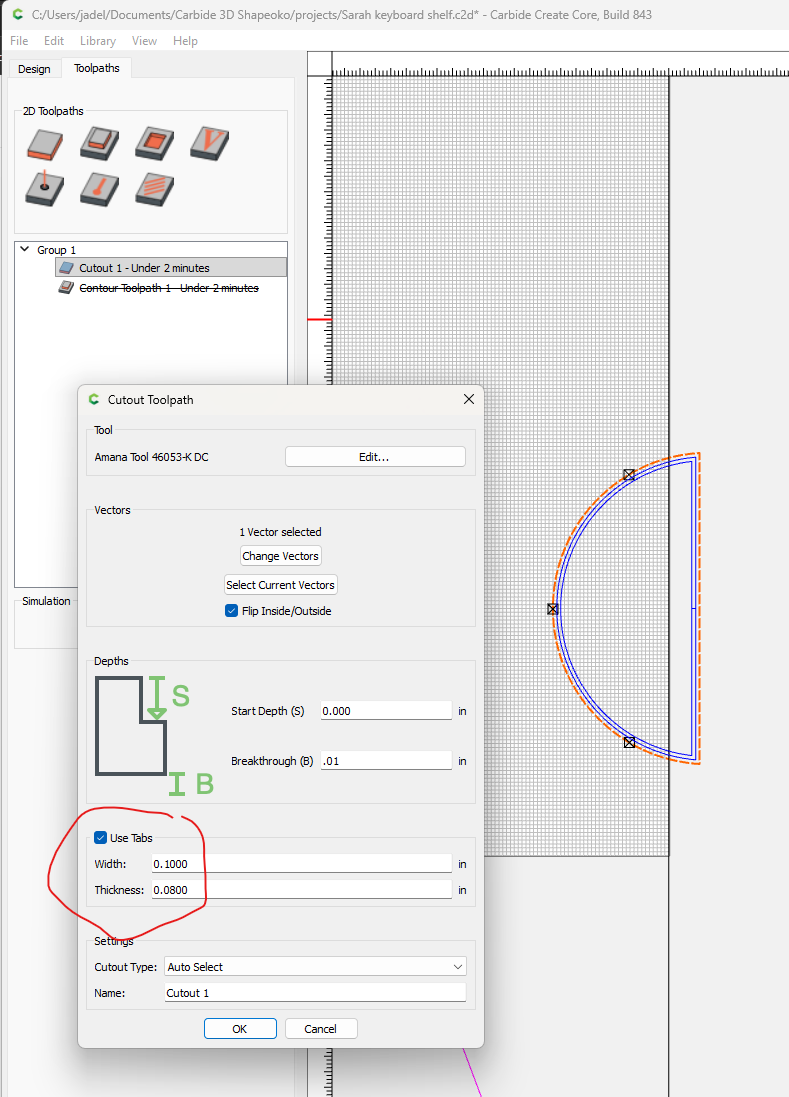
Task: Select the Keyhole toolpath icon
Action: click(x=99, y=189)
